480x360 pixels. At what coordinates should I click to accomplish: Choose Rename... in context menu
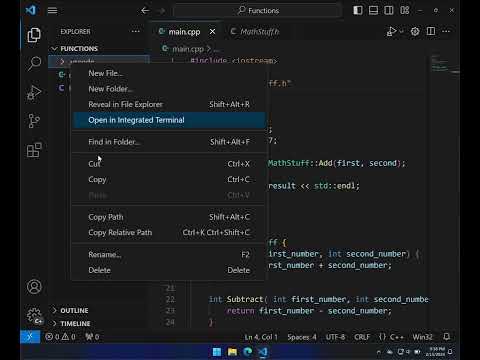coord(169,255)
